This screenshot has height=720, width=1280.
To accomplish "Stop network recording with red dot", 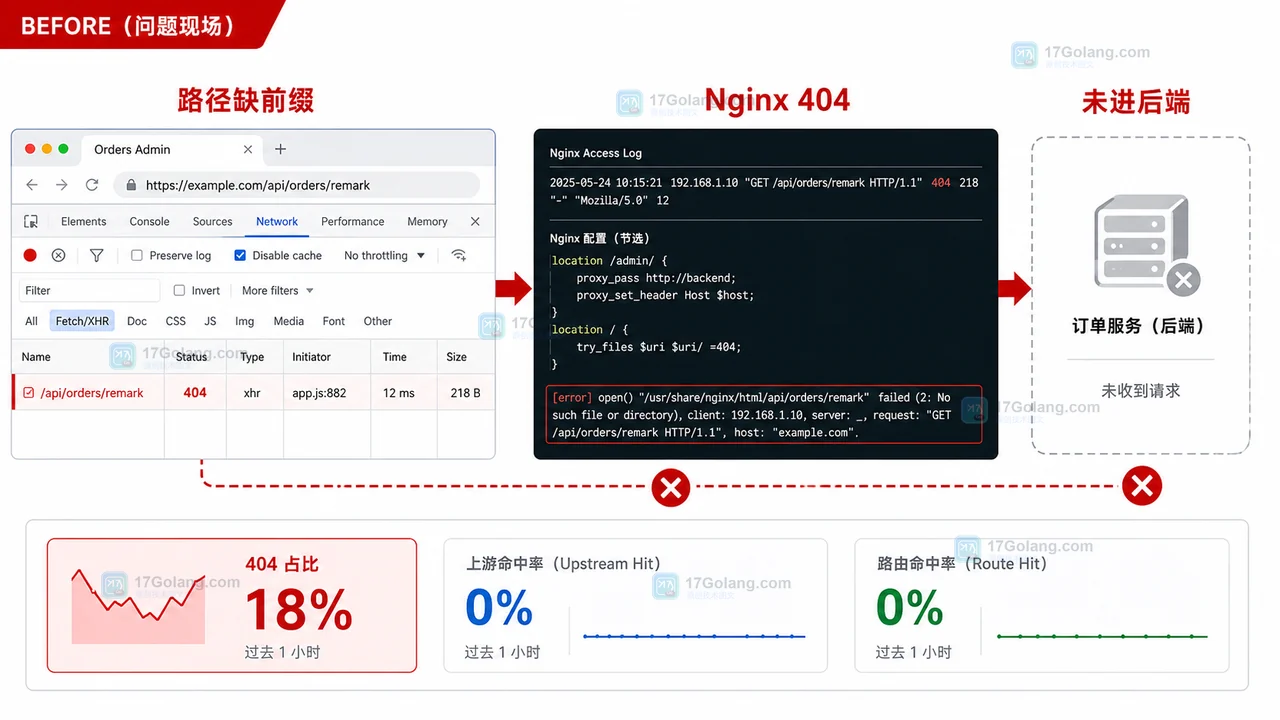I will pos(30,256).
